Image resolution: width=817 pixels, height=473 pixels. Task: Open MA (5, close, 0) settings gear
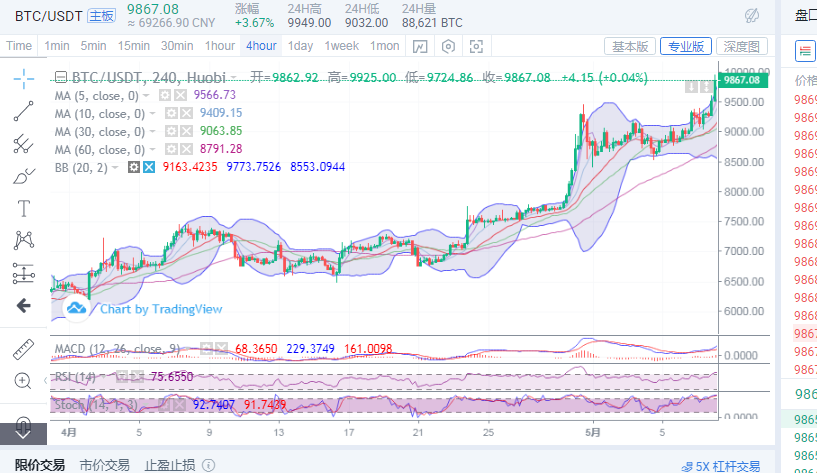tap(165, 95)
